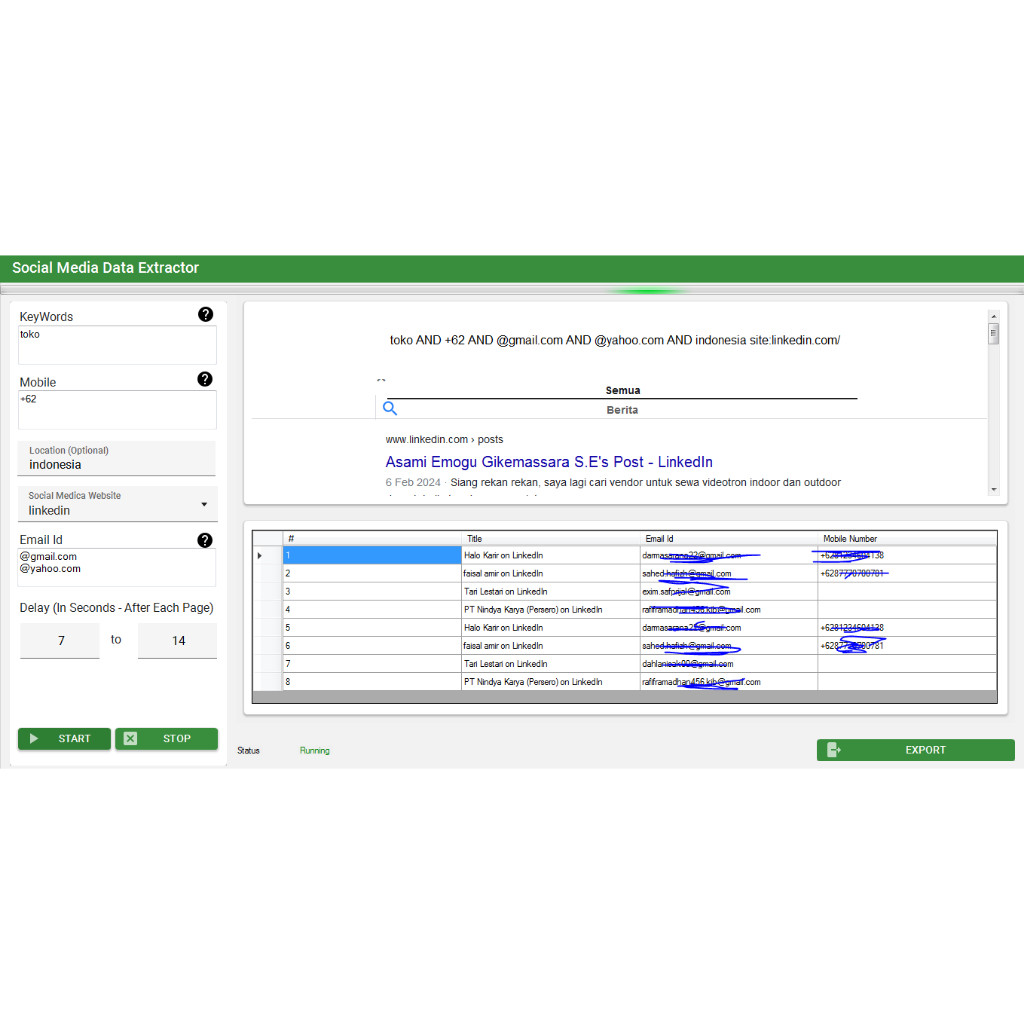The height and width of the screenshot is (1024, 1024).
Task: Click the search magnifier icon in browser pane
Action: click(390, 409)
